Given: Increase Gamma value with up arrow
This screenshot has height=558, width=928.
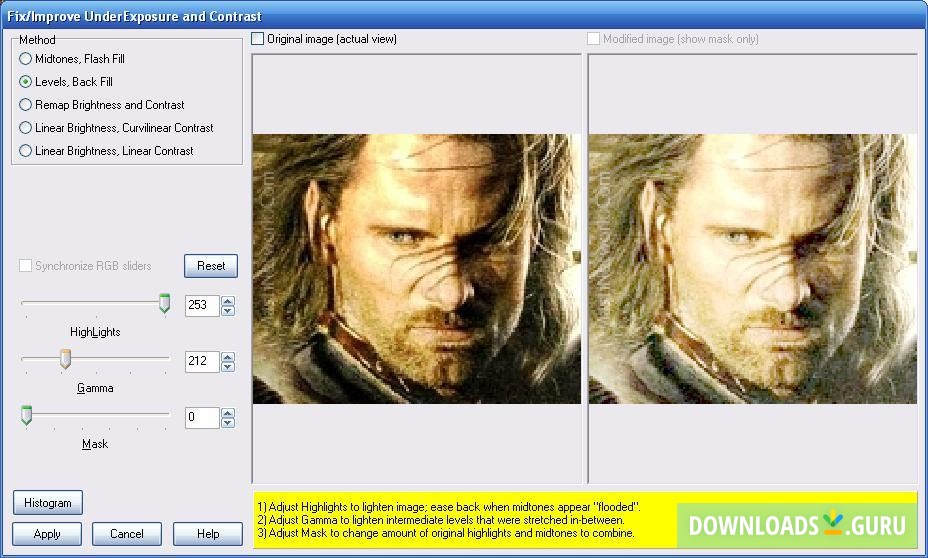Looking at the screenshot, I should (228, 356).
